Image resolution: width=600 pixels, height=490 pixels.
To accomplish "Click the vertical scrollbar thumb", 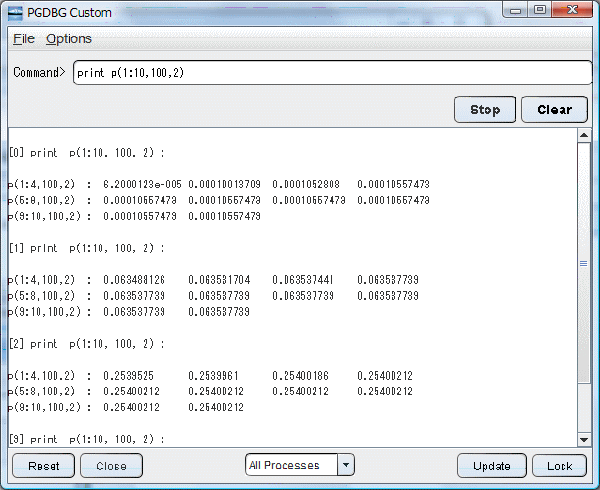I will click(x=584, y=263).
